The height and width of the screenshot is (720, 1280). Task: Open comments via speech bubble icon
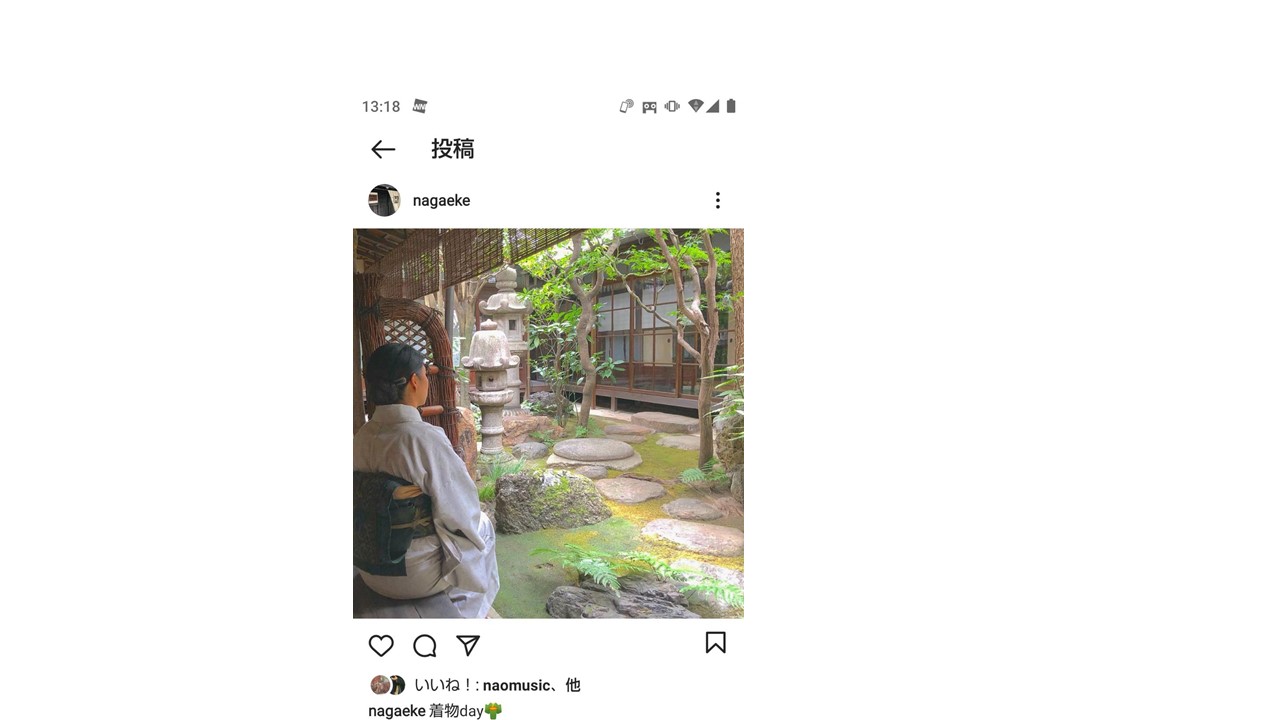425,646
